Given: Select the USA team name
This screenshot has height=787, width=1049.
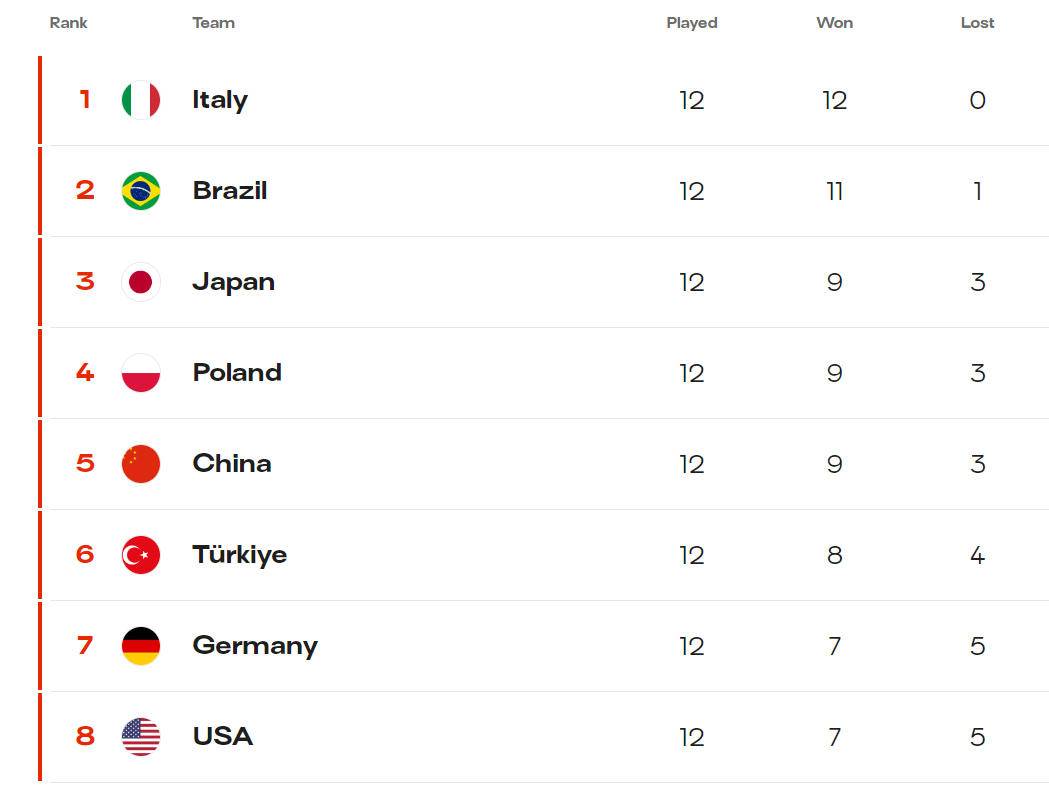Looking at the screenshot, I should tap(223, 737).
